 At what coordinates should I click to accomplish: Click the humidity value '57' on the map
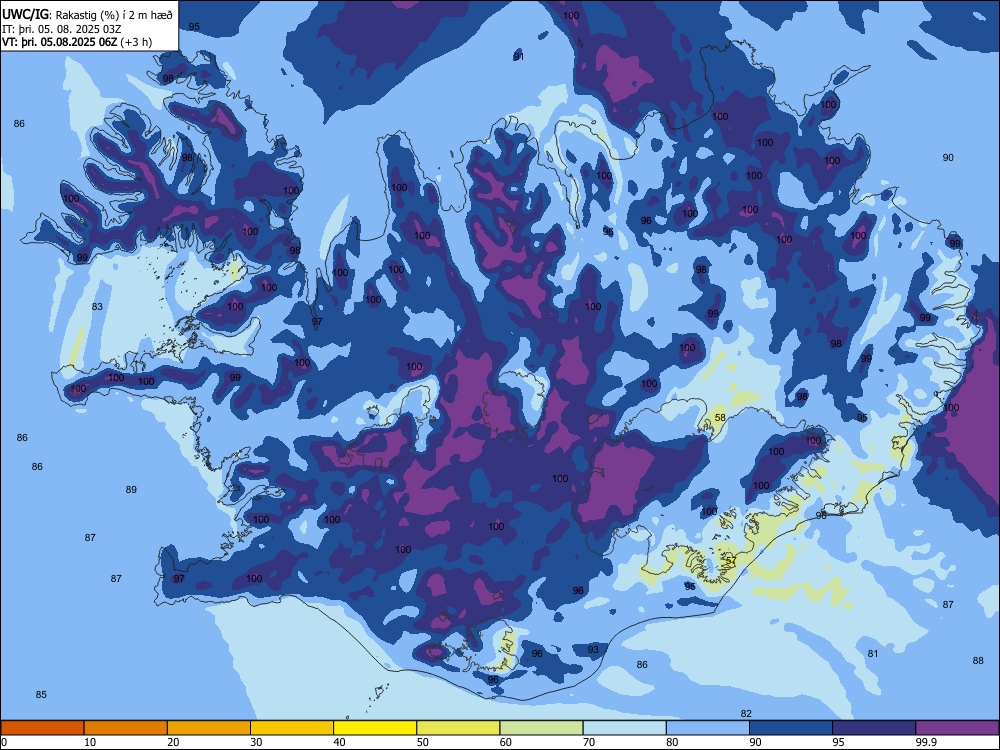(731, 561)
